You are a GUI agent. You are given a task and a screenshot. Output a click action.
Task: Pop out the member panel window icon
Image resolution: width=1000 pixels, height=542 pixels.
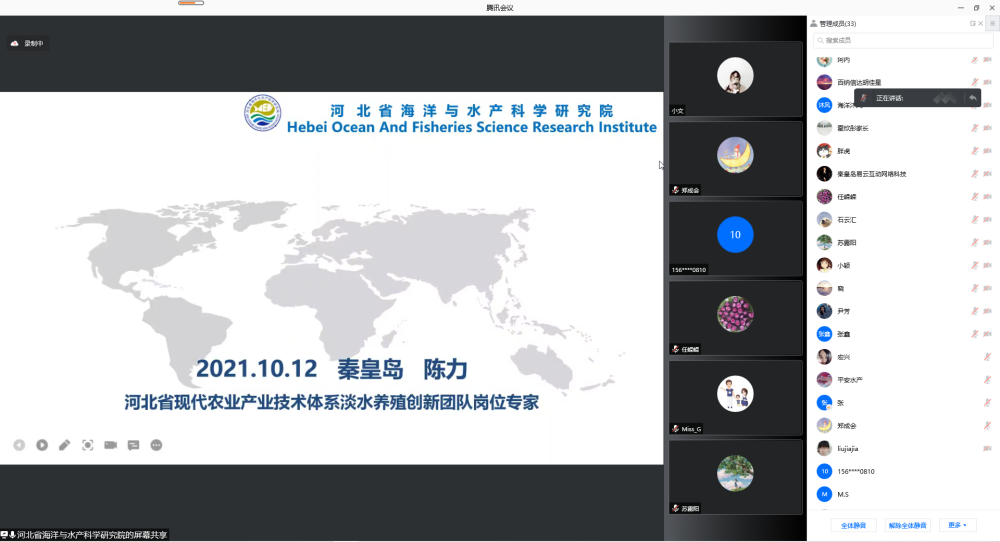[973, 24]
